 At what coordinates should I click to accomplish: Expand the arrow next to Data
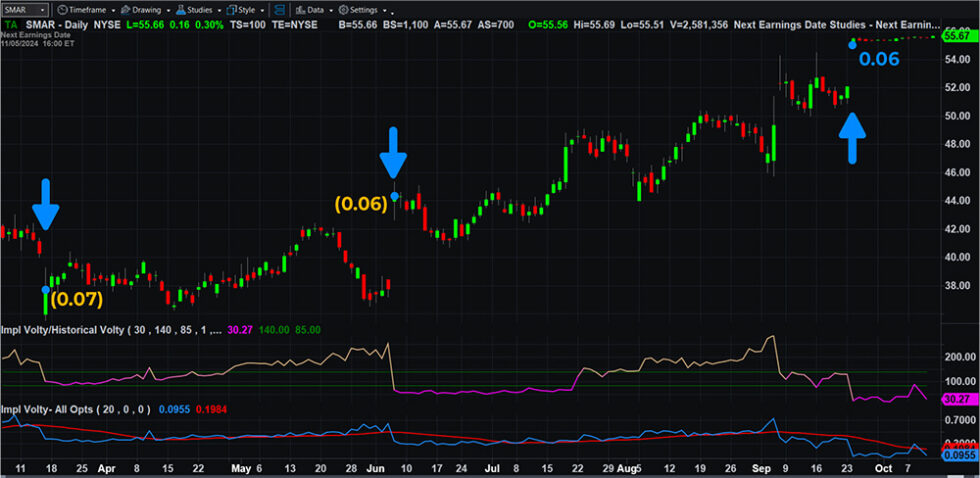[x=331, y=11]
